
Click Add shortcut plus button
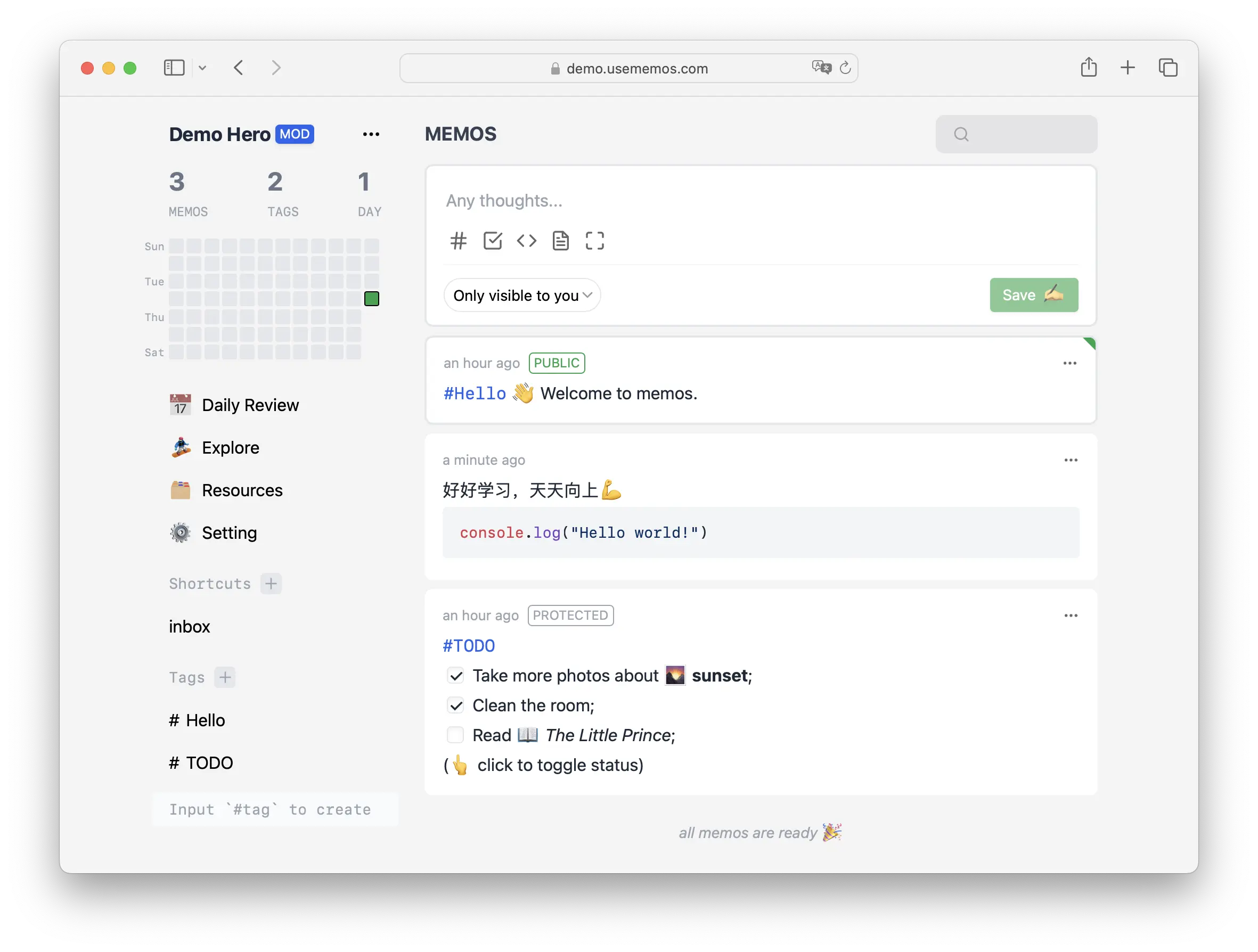click(271, 583)
